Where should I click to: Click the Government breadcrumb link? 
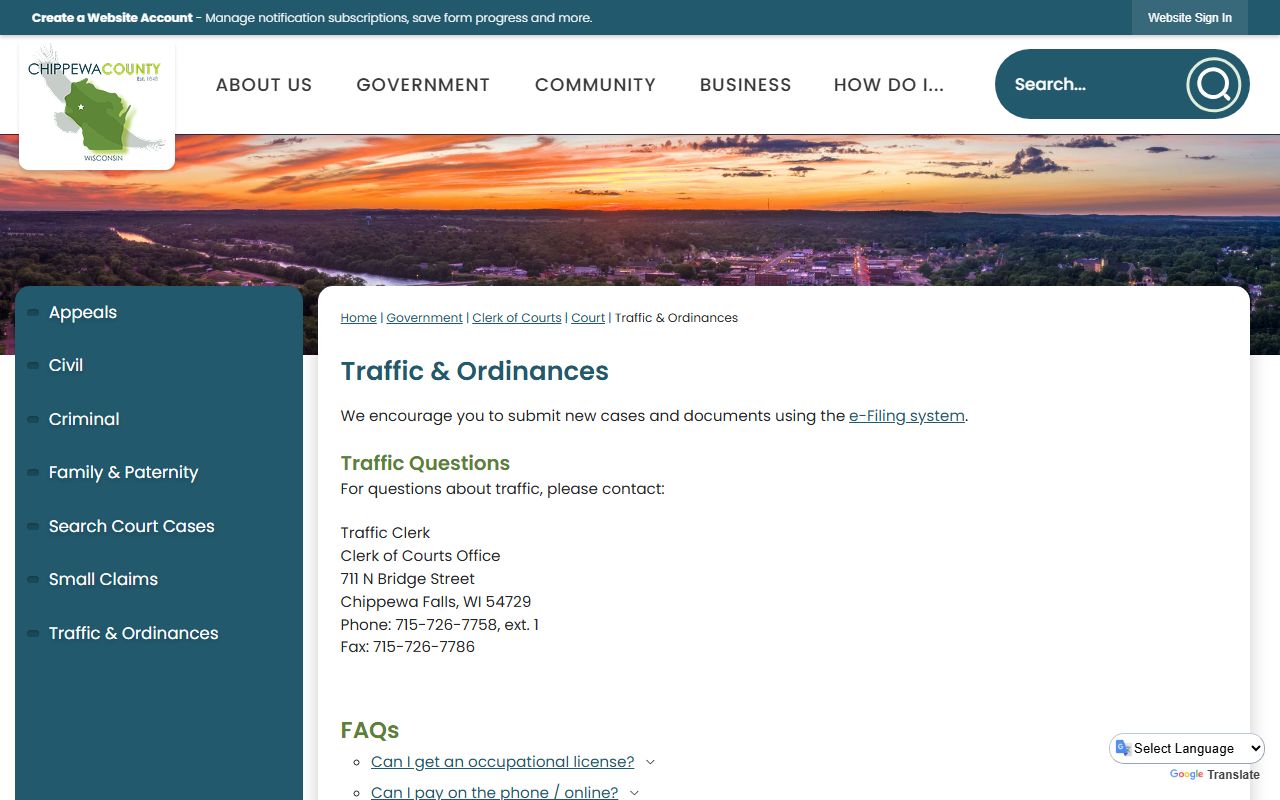[424, 318]
